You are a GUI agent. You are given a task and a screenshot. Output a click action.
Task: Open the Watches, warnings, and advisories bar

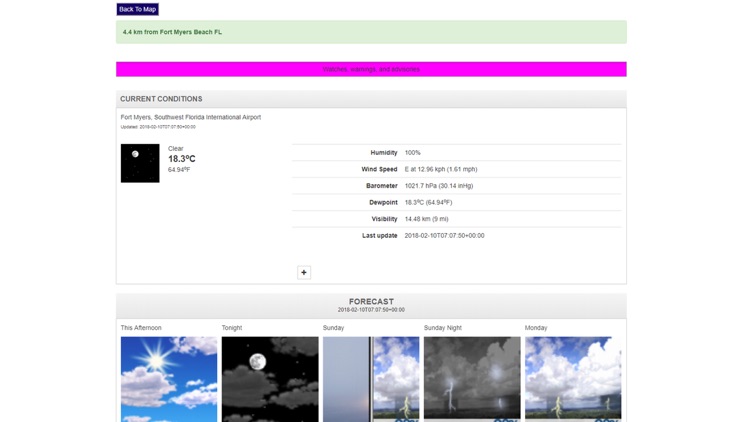click(x=371, y=69)
